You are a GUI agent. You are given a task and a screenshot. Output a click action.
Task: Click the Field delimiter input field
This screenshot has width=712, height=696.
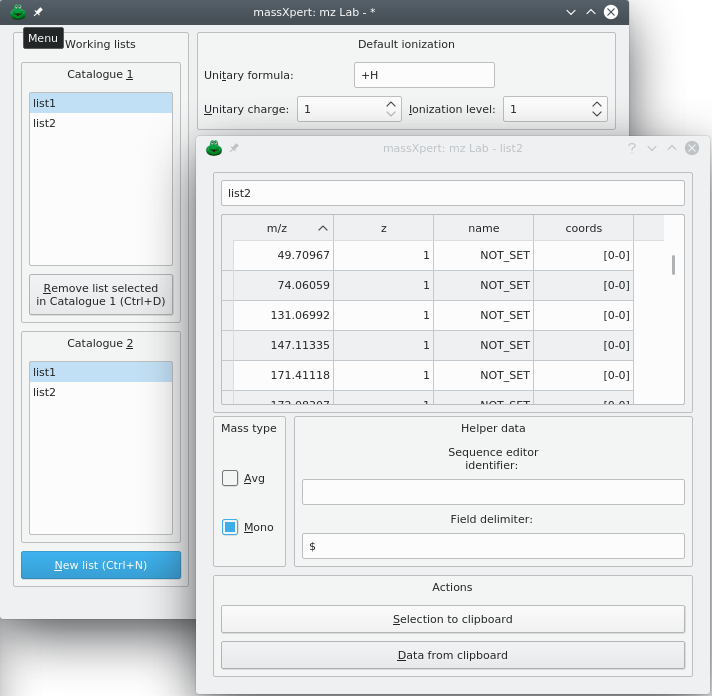pos(493,546)
